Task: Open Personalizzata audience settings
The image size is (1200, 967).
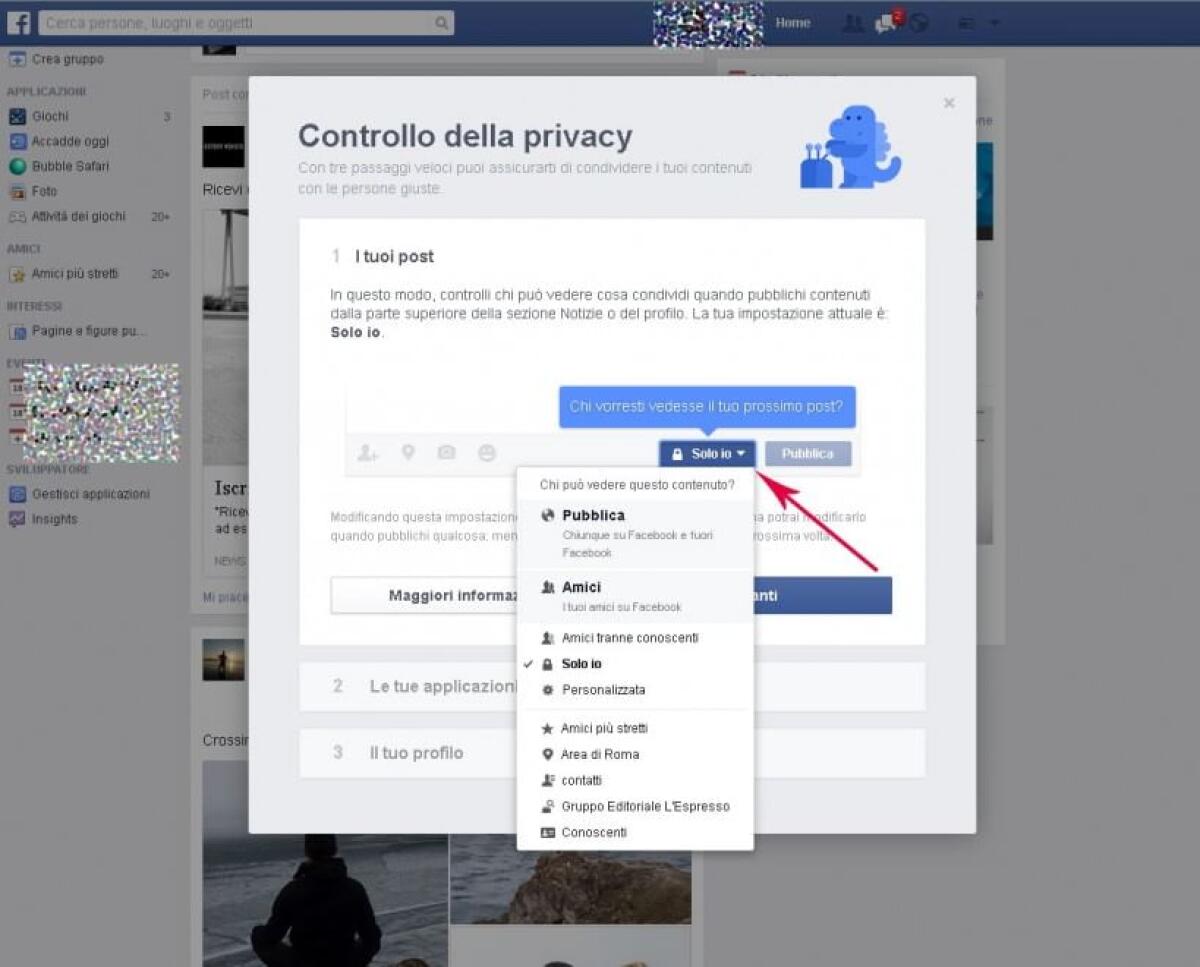Action: (x=603, y=690)
